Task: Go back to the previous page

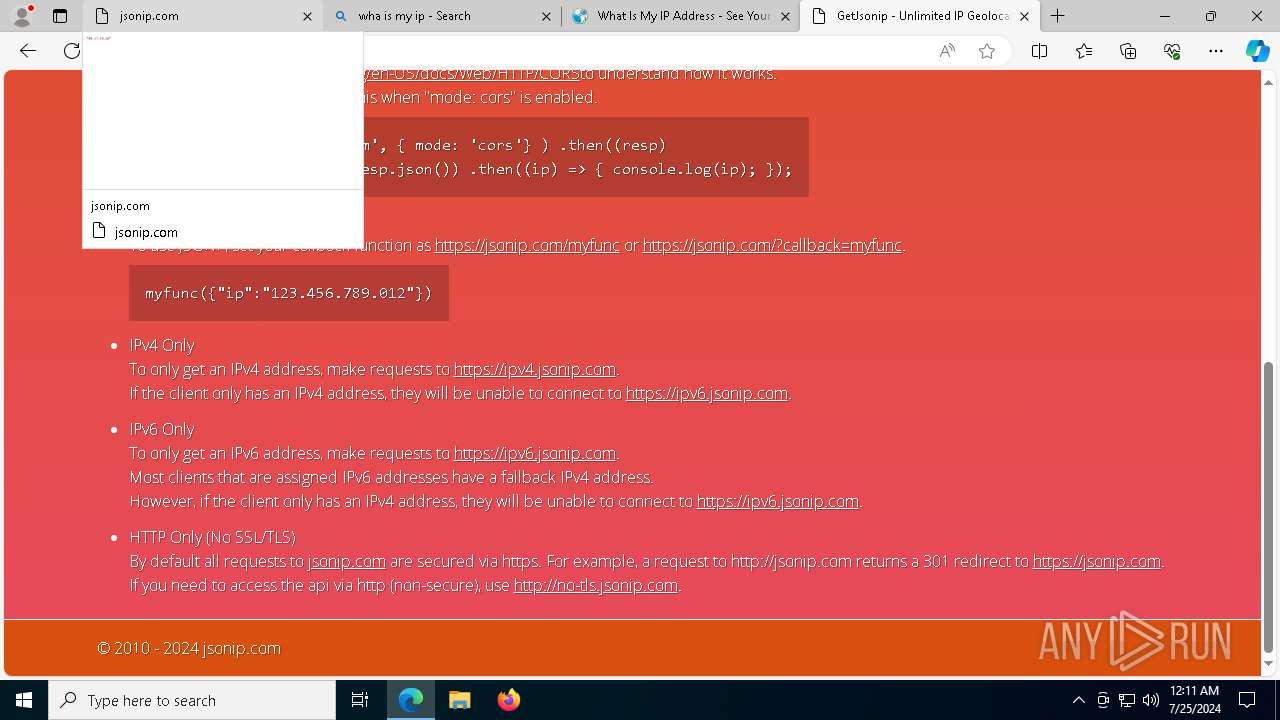Action: (x=28, y=51)
